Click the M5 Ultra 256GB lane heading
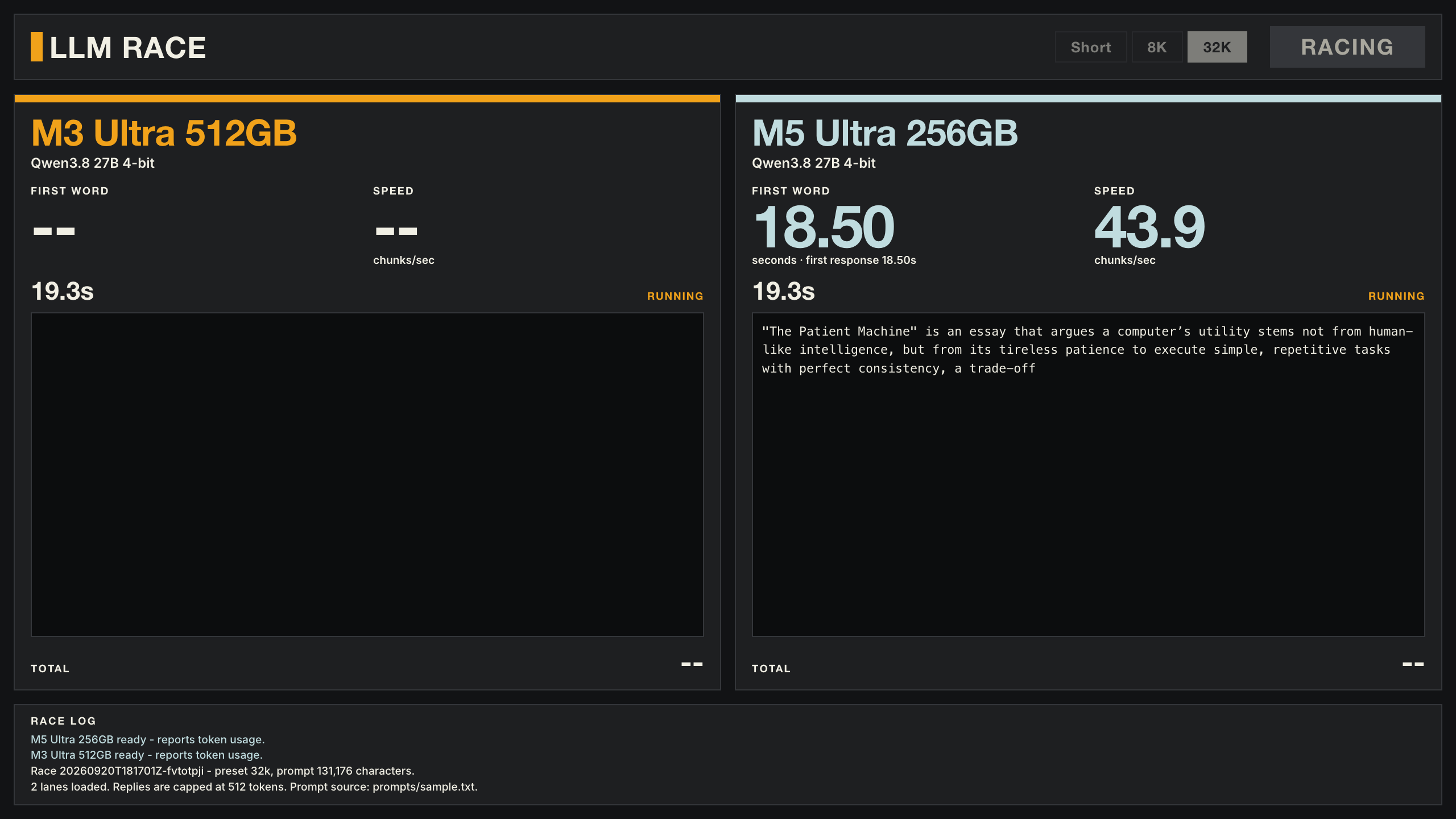The width and height of the screenshot is (1456, 819). tap(885, 133)
